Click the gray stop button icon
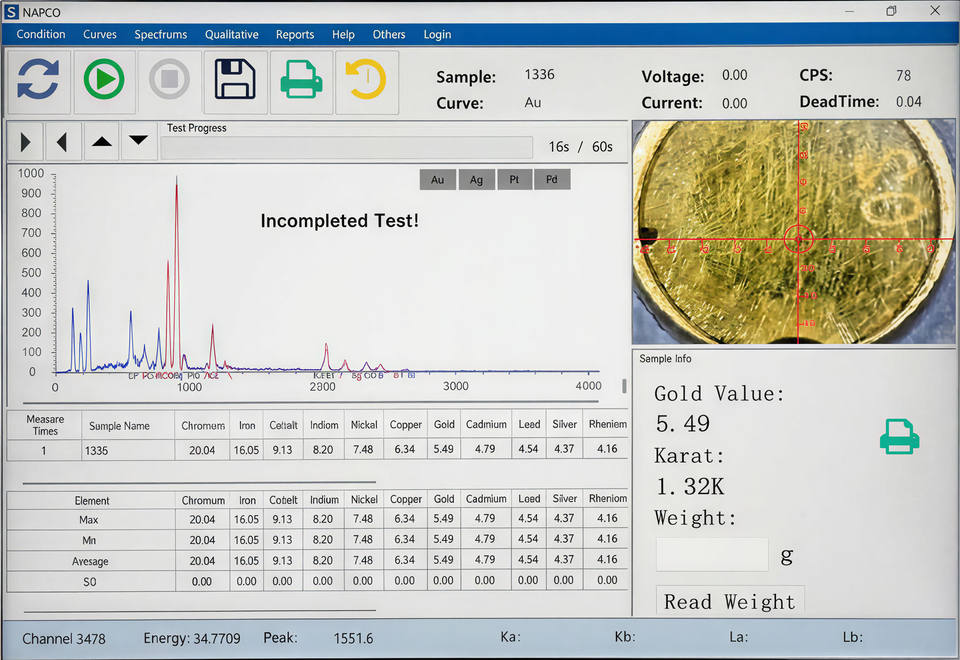The image size is (960, 660). (169, 80)
